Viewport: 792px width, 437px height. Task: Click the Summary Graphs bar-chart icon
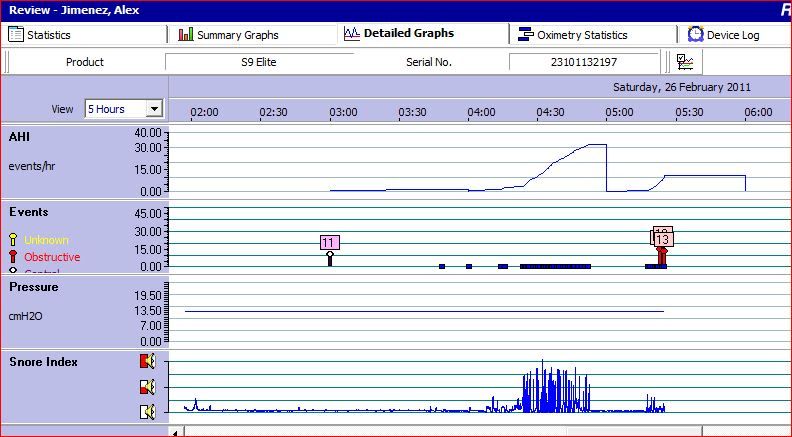point(186,34)
